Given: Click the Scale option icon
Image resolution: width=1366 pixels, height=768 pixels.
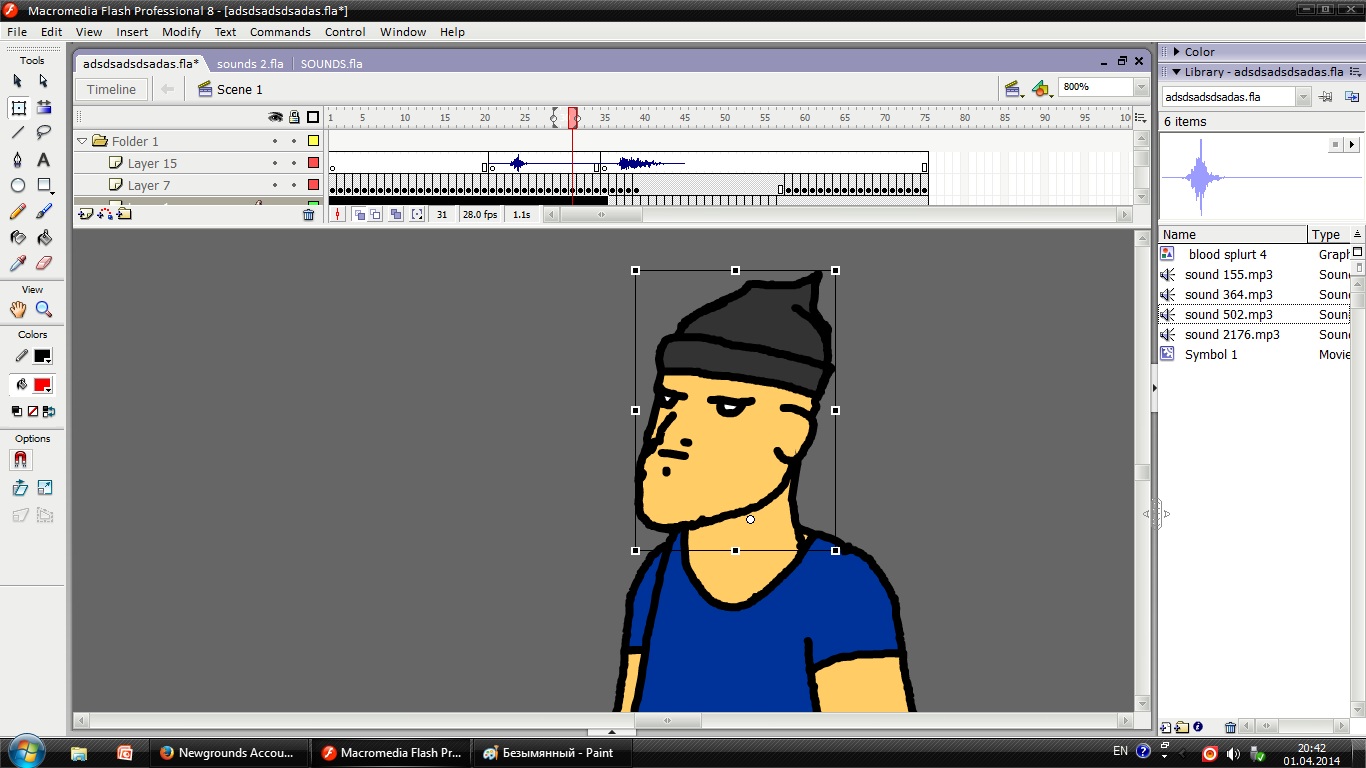Looking at the screenshot, I should [45, 488].
